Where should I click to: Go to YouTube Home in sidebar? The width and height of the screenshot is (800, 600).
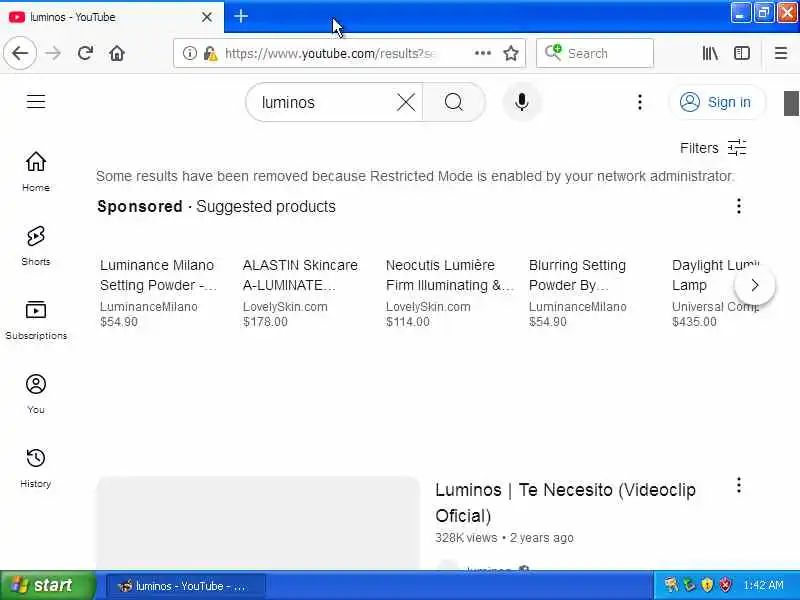tap(36, 172)
